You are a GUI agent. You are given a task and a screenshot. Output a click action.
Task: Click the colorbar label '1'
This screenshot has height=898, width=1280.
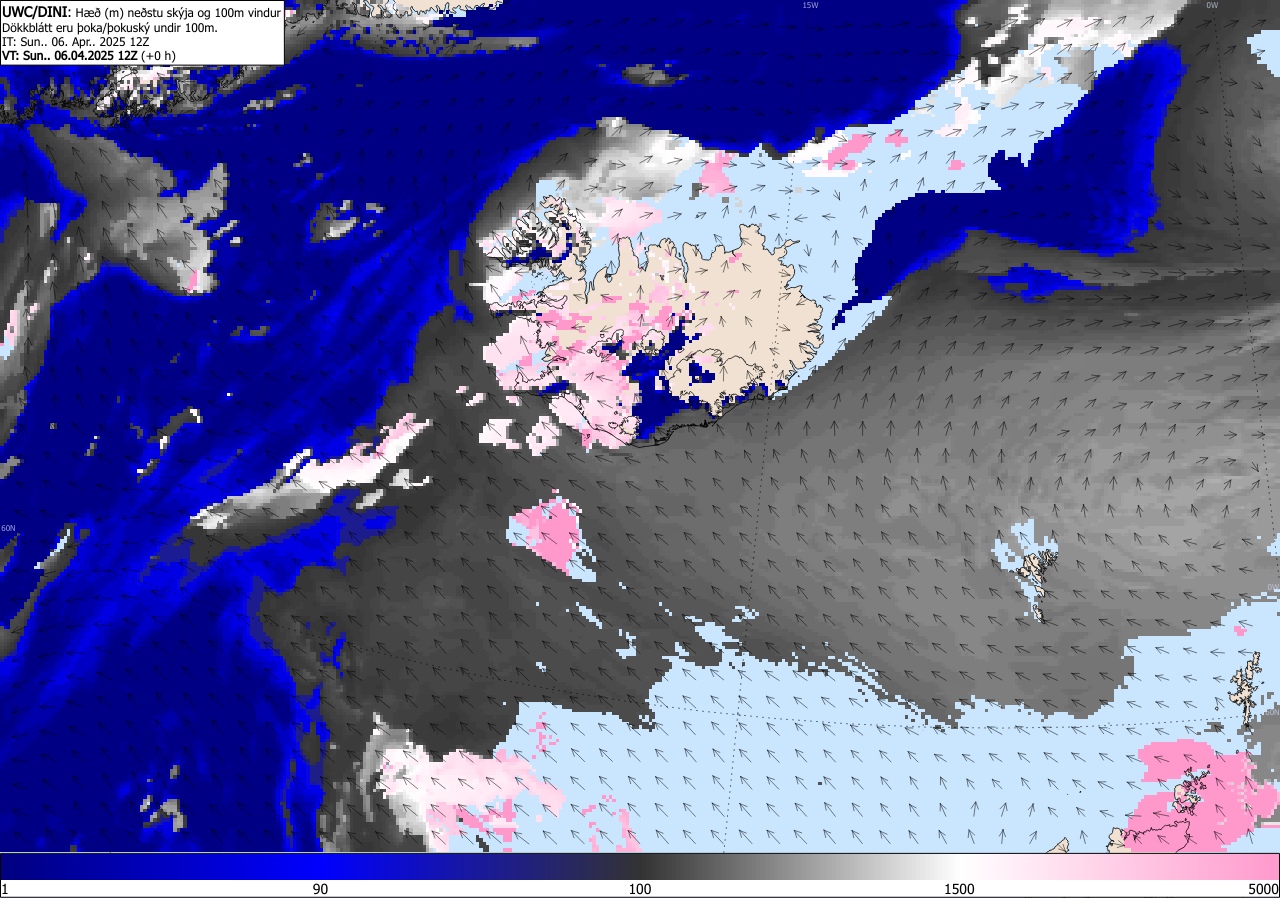[5, 889]
